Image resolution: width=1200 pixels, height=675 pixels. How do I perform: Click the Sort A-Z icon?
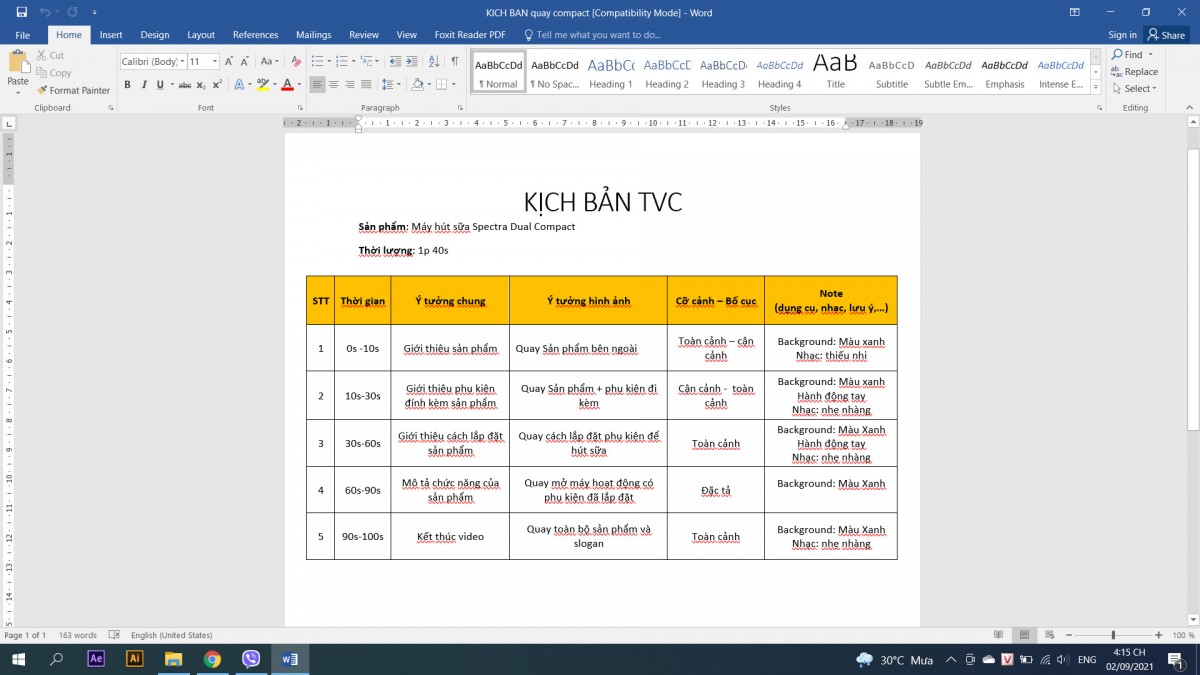(434, 62)
